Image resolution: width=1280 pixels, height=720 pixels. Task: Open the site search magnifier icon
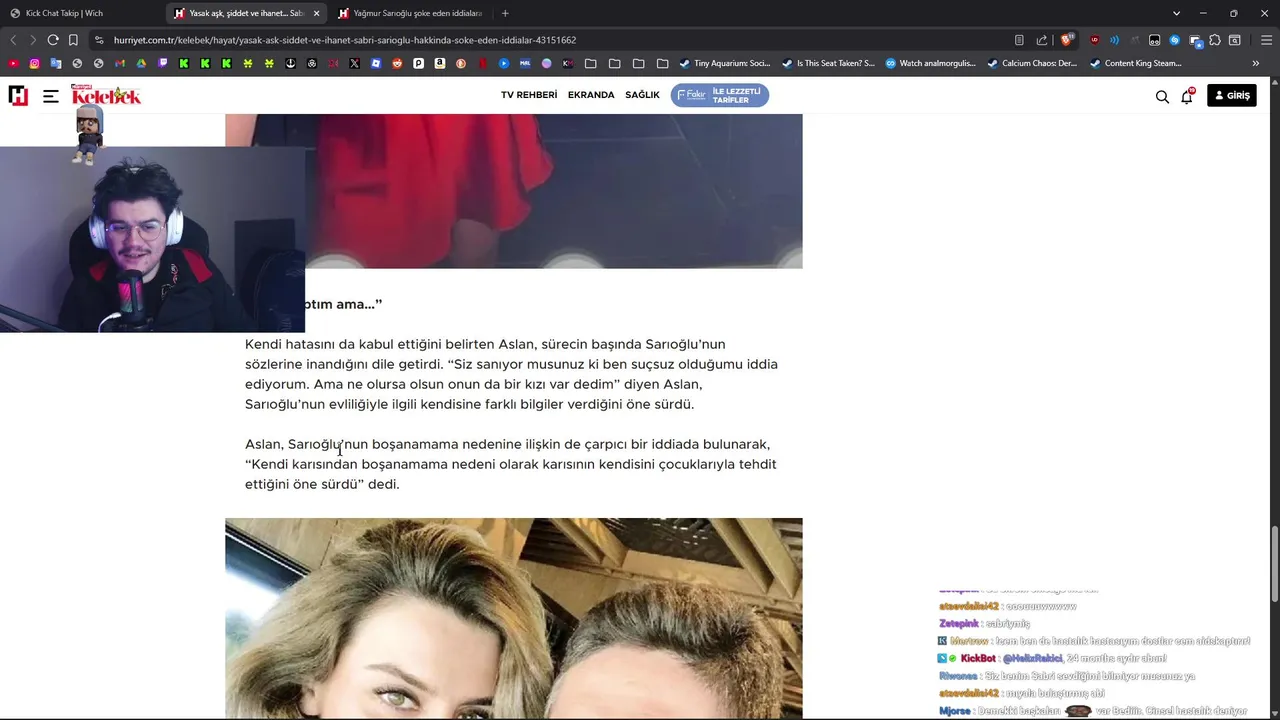tap(1162, 96)
